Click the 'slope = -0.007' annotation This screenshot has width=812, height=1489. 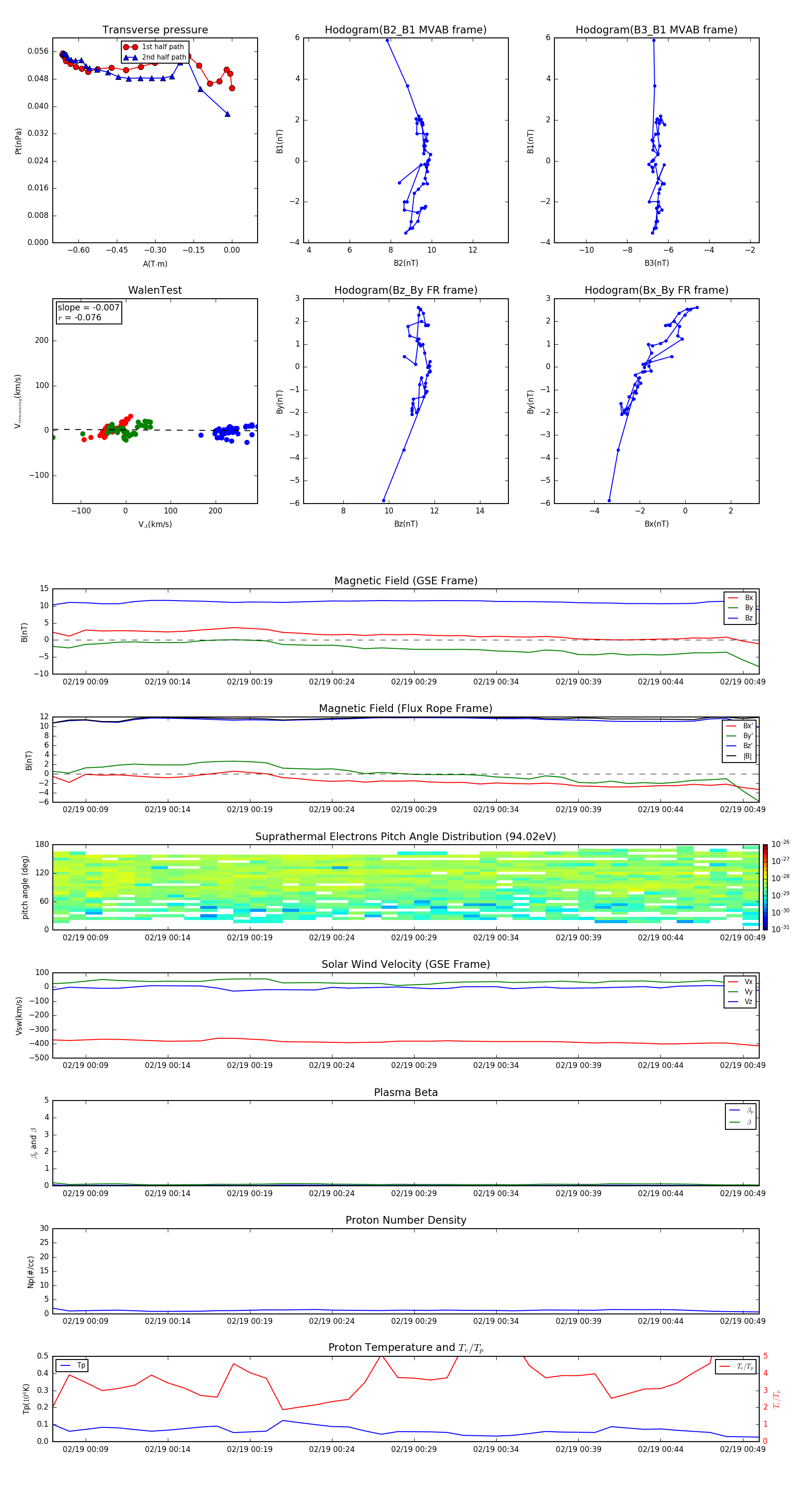[88, 308]
